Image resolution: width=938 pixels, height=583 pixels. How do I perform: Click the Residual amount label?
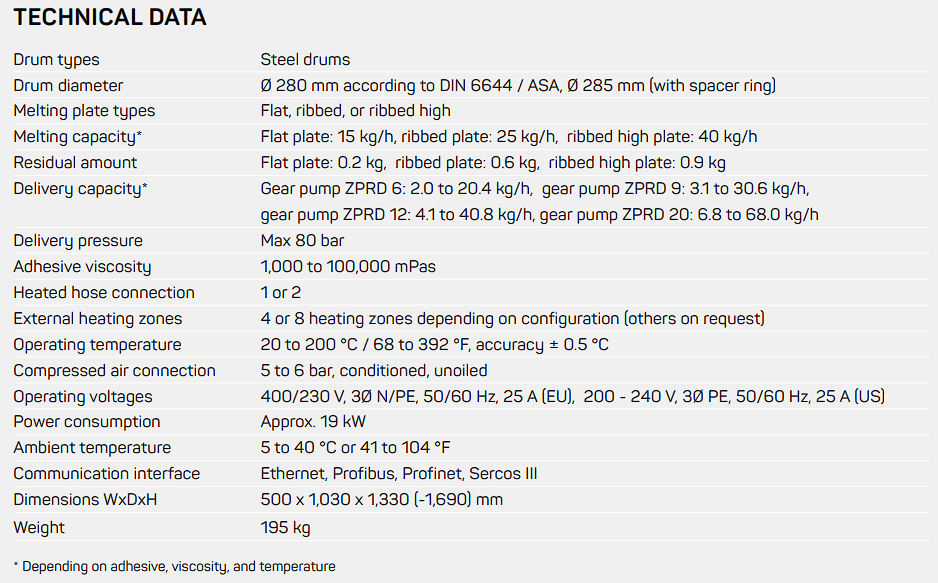75,163
